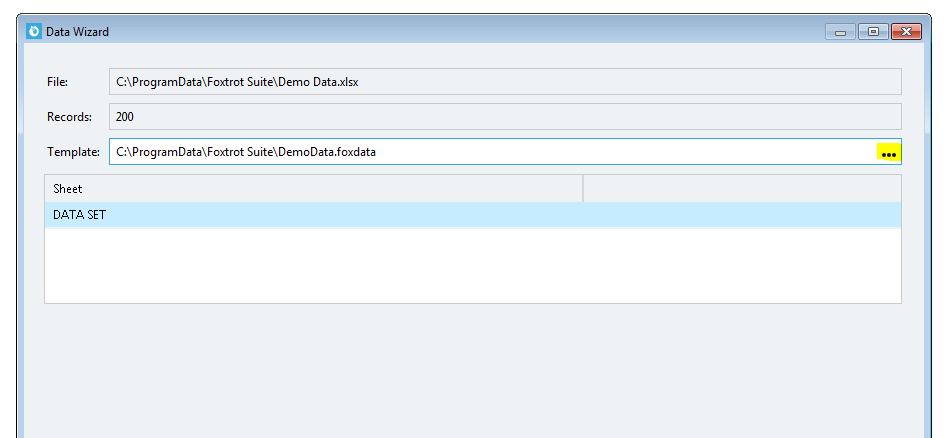Screen dimensions: 946x438
Task: Click the "File:" label
Action: tap(58, 81)
